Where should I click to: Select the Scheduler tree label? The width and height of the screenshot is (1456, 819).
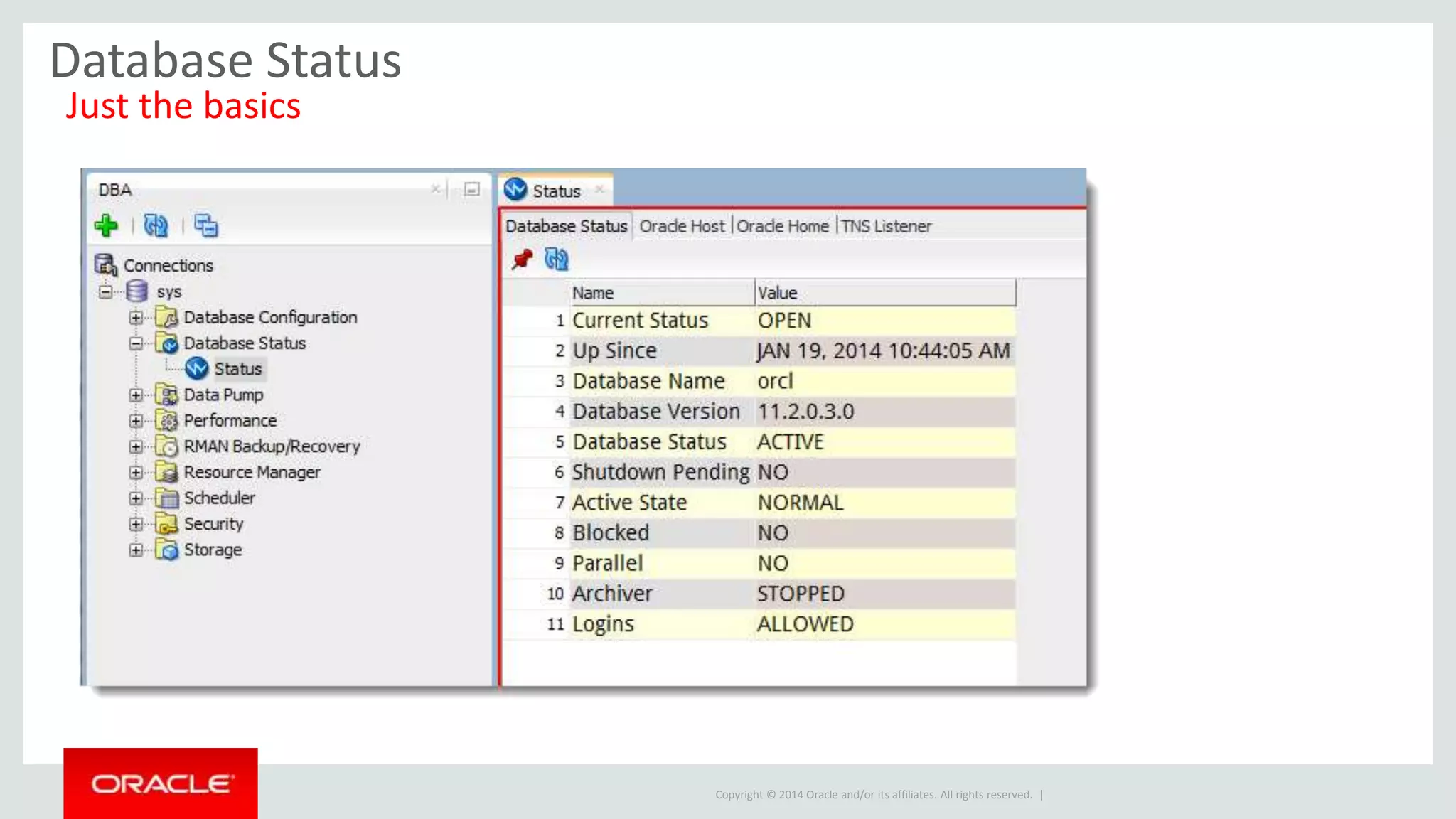tap(220, 498)
